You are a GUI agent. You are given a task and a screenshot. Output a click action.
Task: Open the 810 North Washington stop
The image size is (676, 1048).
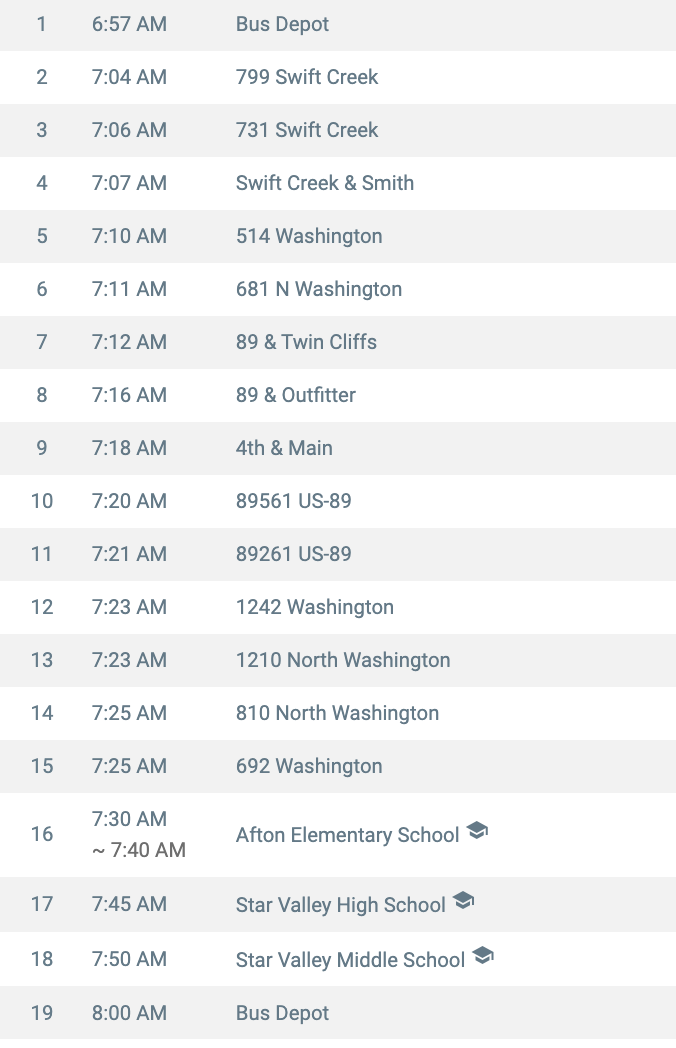(337, 713)
